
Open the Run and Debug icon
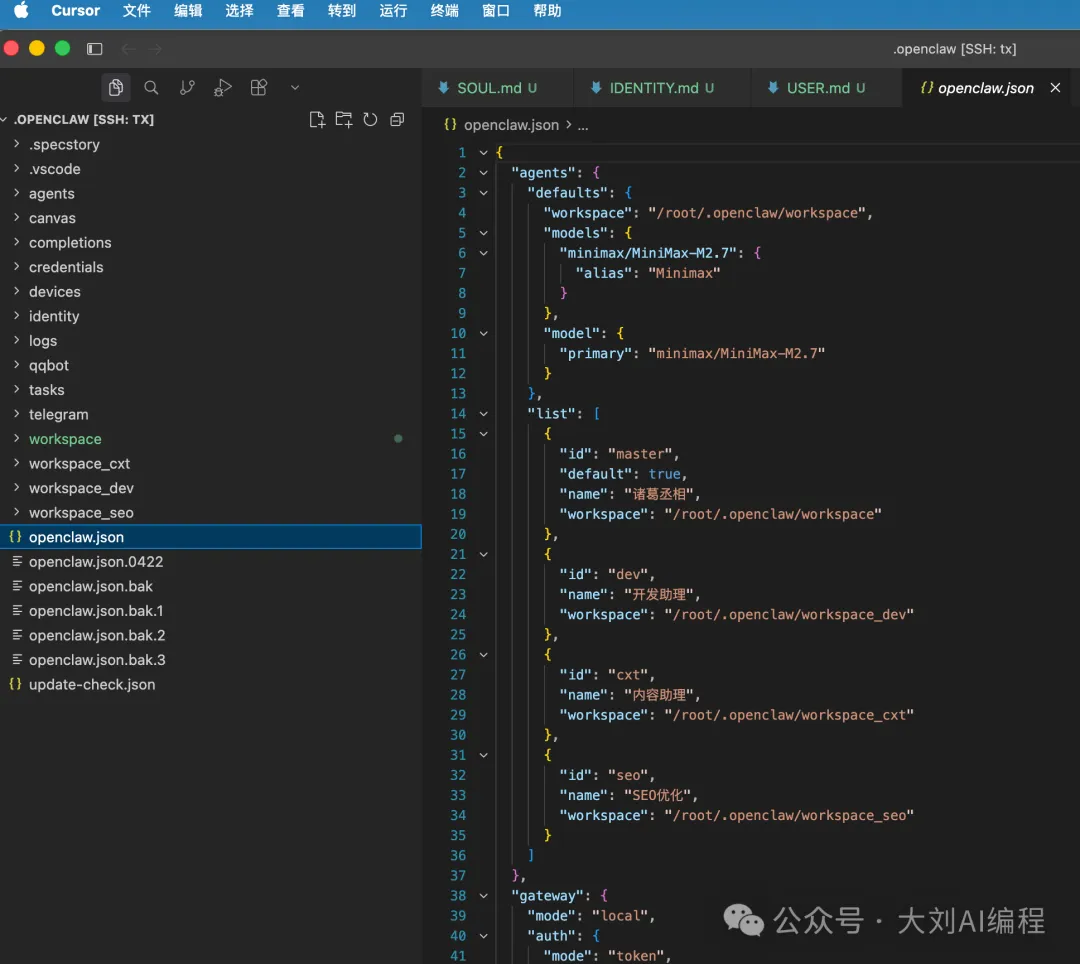pyautogui.click(x=223, y=88)
